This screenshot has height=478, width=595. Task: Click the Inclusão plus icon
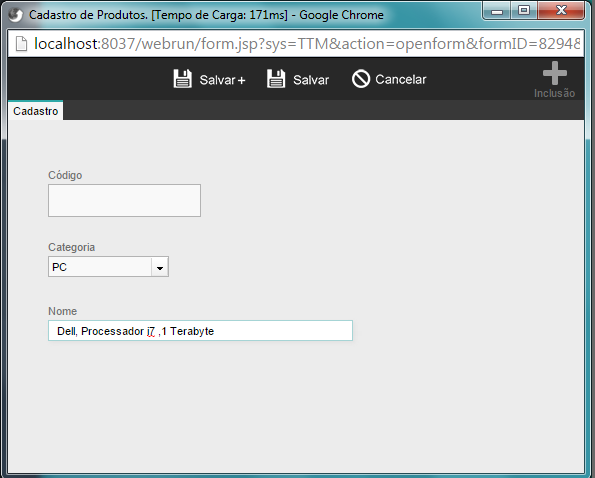[555, 73]
